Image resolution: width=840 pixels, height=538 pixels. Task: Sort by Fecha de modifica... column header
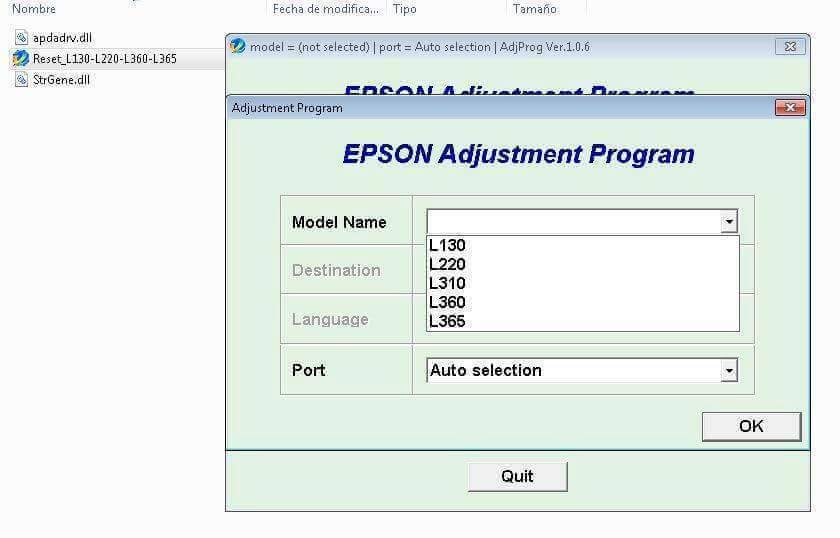(325, 9)
